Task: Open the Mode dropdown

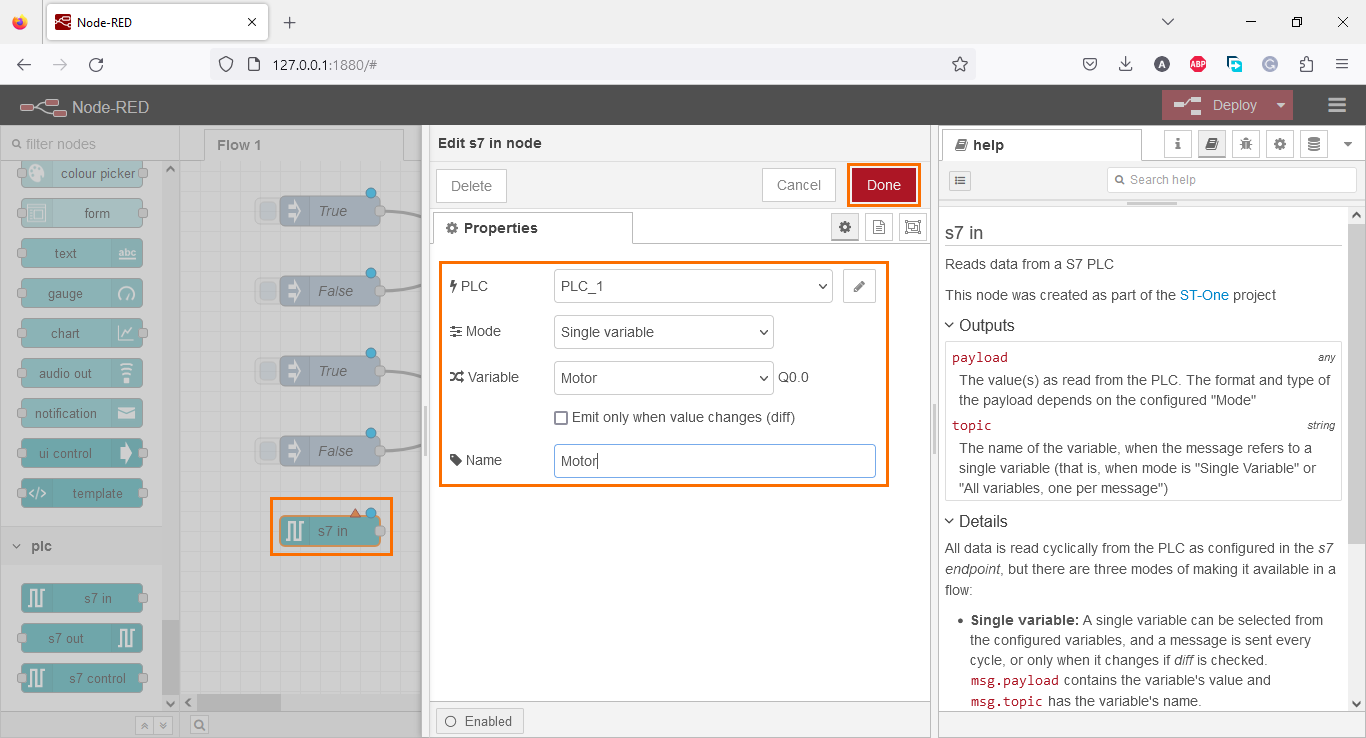Action: coord(663,331)
